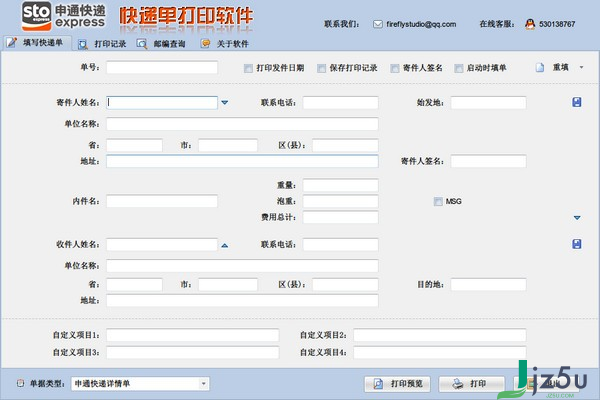The height and width of the screenshot is (400, 600).
Task: Focus the 寄件人姓名 input field
Action: click(x=162, y=103)
